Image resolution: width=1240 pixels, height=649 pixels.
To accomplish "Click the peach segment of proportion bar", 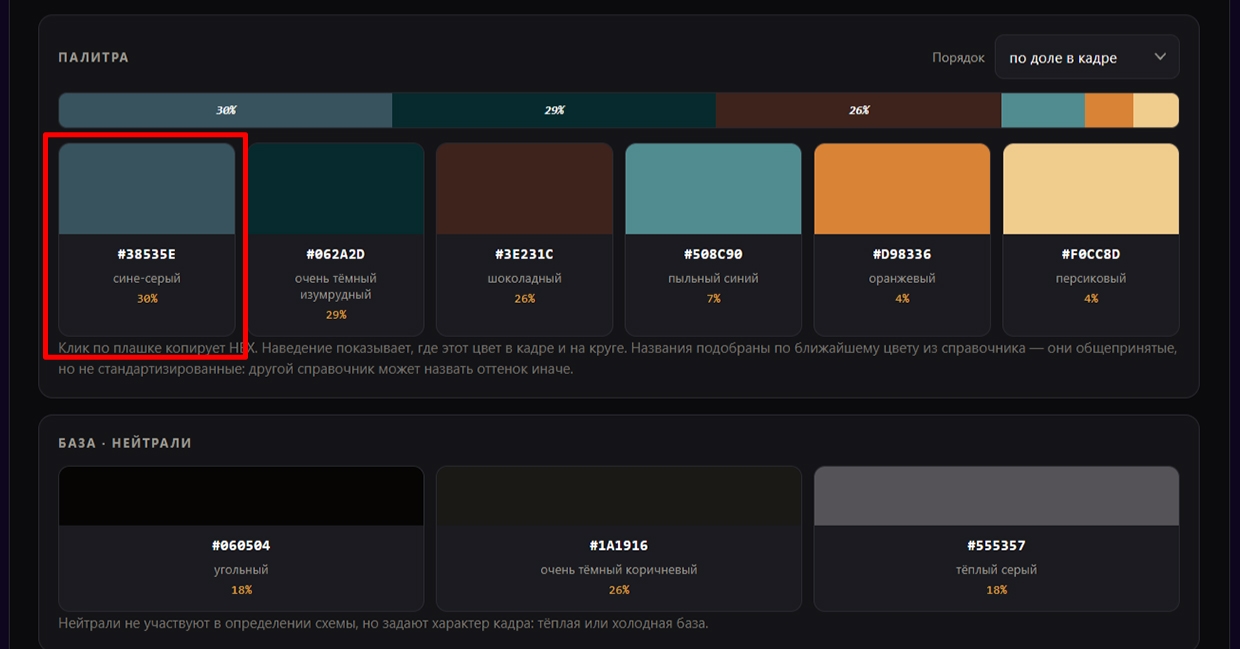I will 1156,110.
